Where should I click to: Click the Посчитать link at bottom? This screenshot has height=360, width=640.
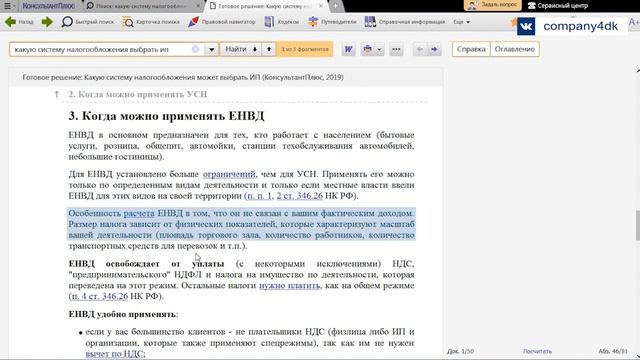coord(537,351)
